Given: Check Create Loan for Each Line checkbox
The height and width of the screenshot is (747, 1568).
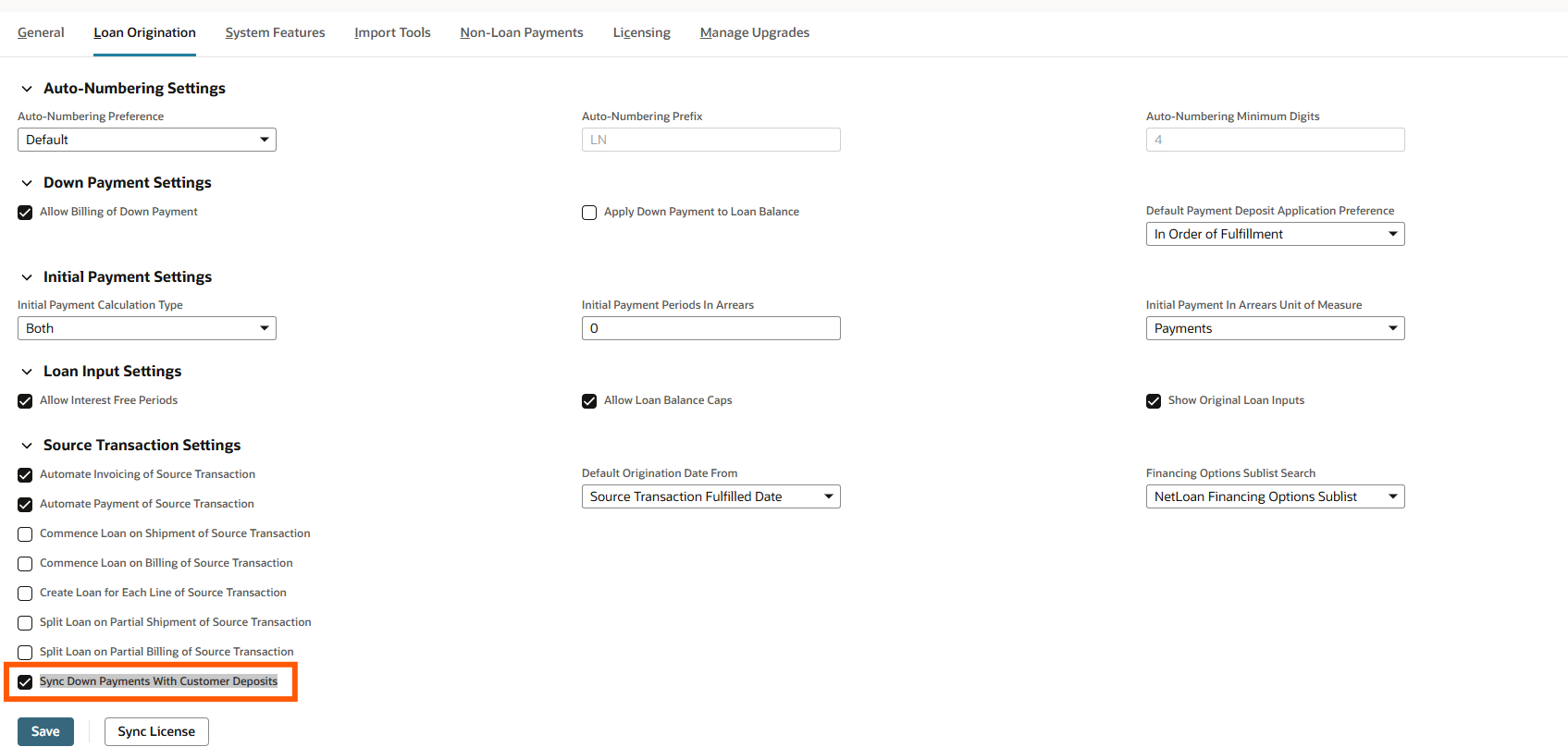Looking at the screenshot, I should pos(25,594).
